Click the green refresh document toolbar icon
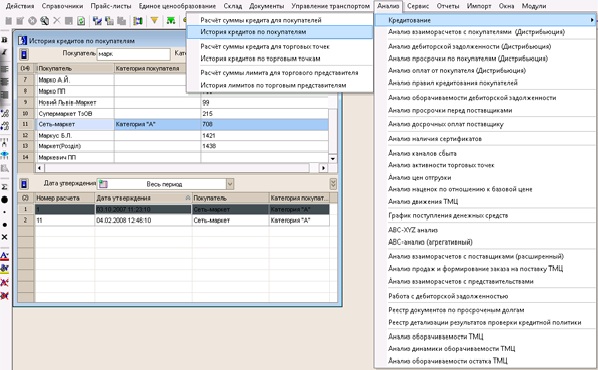The image size is (598, 370). pos(81,21)
